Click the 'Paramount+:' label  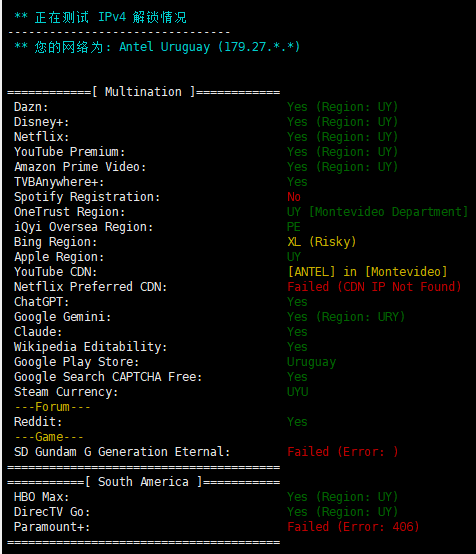click(52, 528)
